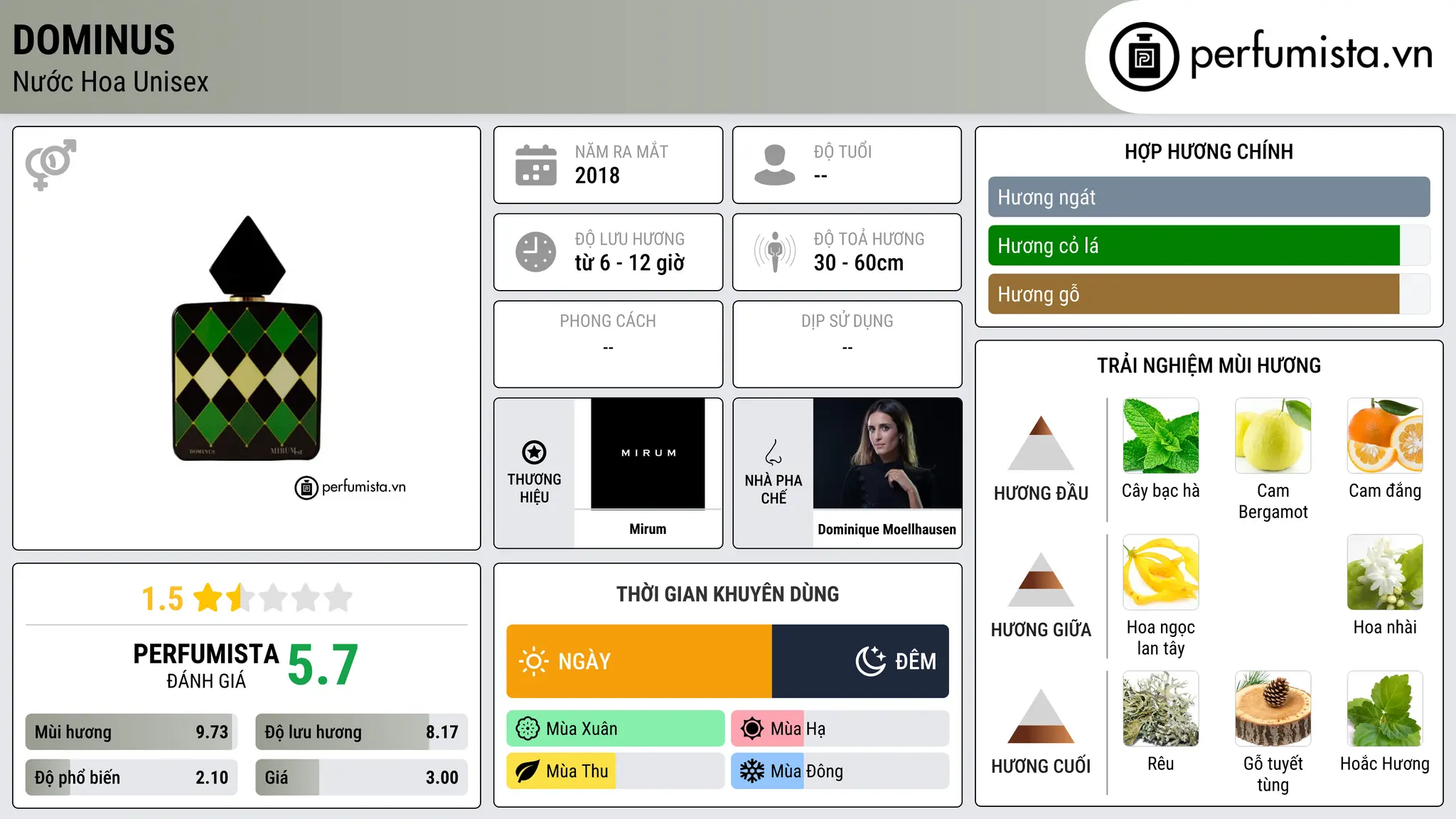
Task: Click the leaf icon for Mùa Thu
Action: point(528,771)
